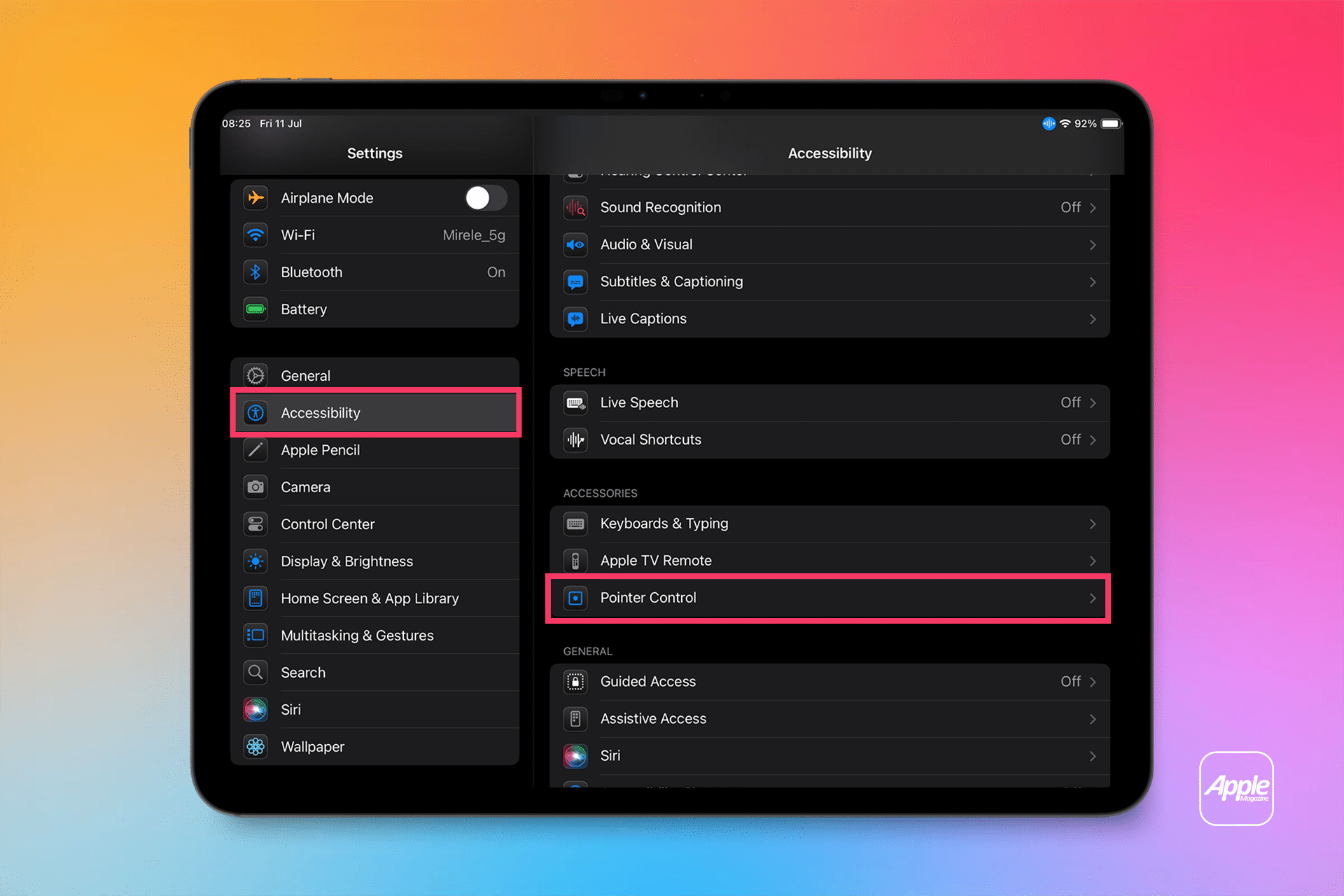Image resolution: width=1344 pixels, height=896 pixels.
Task: Click the Siri icon in the sidebar
Action: pos(255,710)
